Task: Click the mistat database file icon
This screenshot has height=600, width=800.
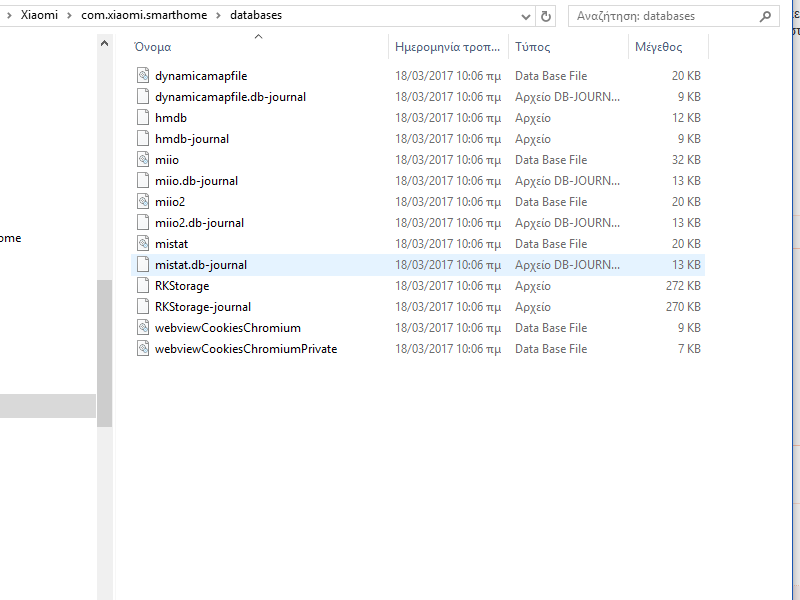Action: [144, 244]
